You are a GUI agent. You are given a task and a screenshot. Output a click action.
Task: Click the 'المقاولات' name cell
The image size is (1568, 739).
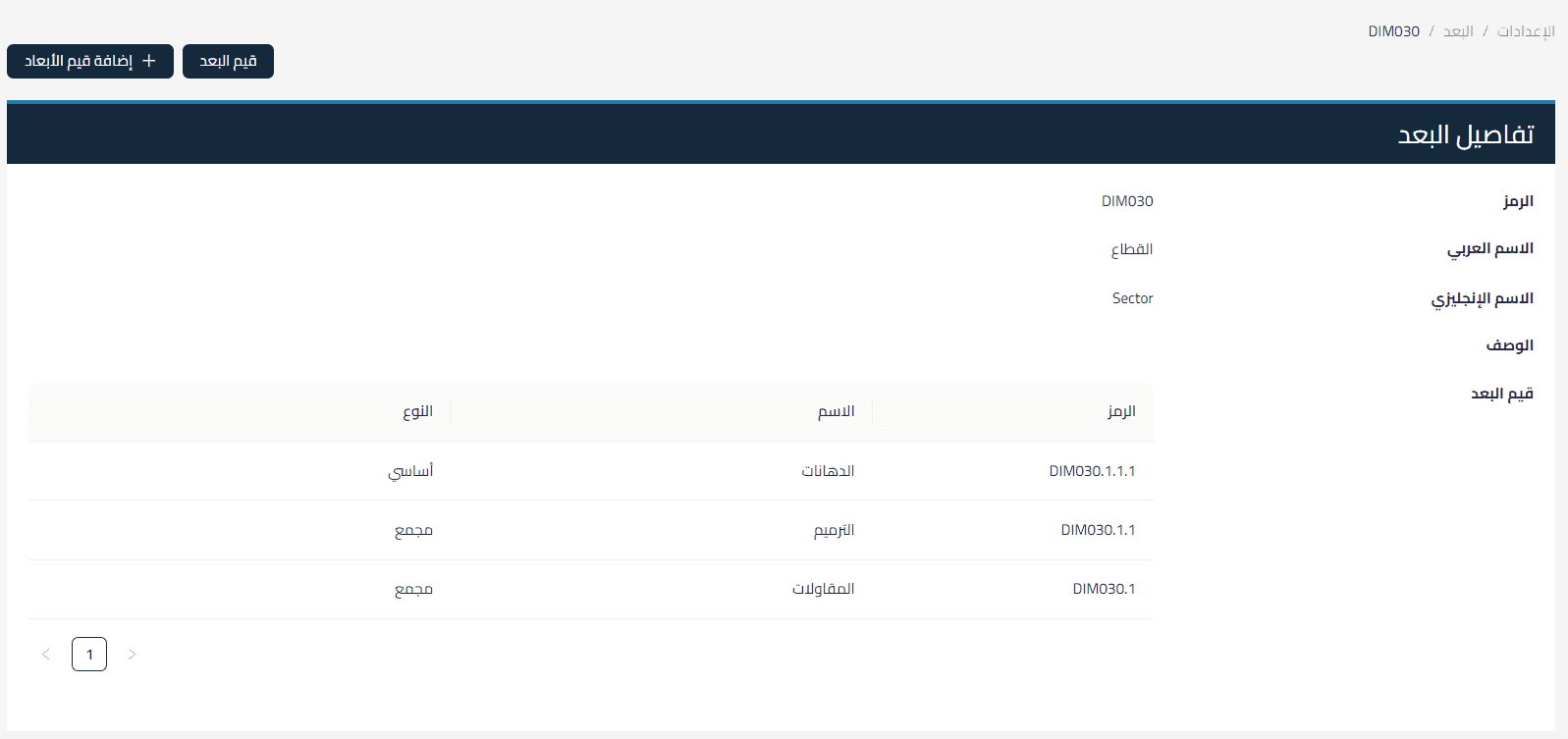coord(823,589)
